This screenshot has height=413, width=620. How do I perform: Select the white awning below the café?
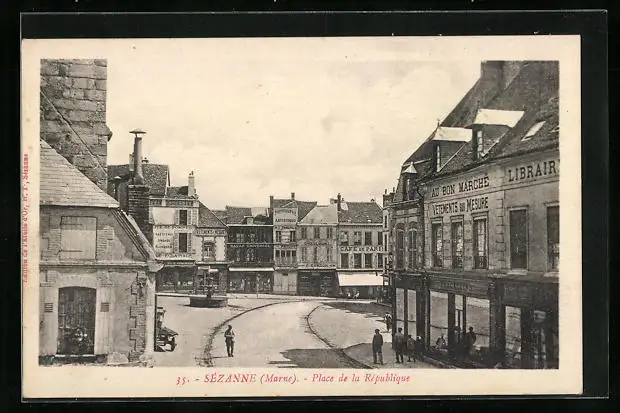tap(360, 280)
